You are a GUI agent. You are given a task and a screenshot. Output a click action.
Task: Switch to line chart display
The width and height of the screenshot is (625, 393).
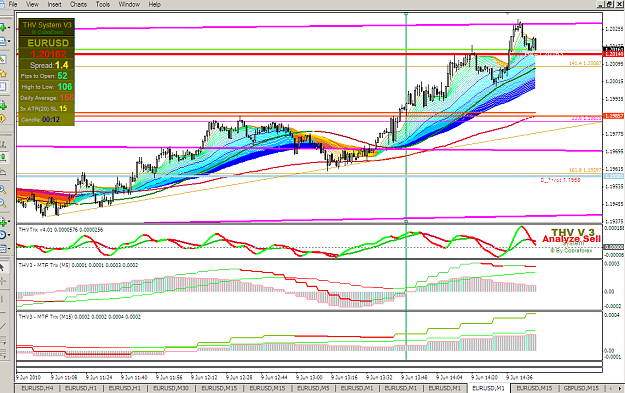point(3,171)
